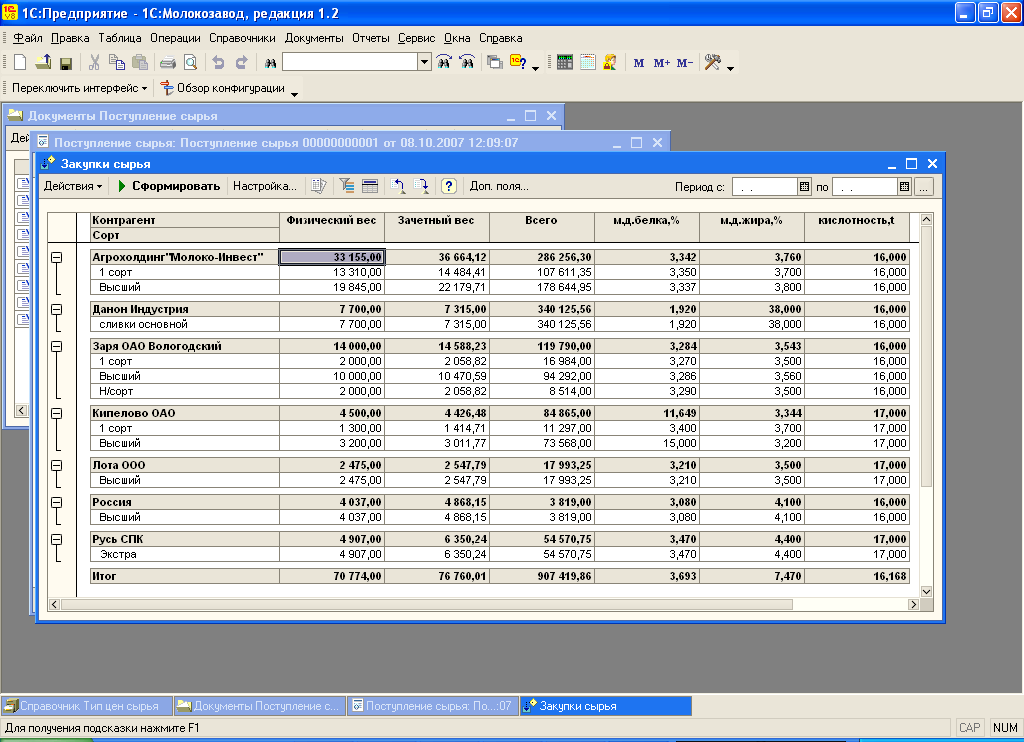Viewport: 1024px width, 742px height.
Task: Click the restore settings icon with left arrow
Action: [x=398, y=186]
